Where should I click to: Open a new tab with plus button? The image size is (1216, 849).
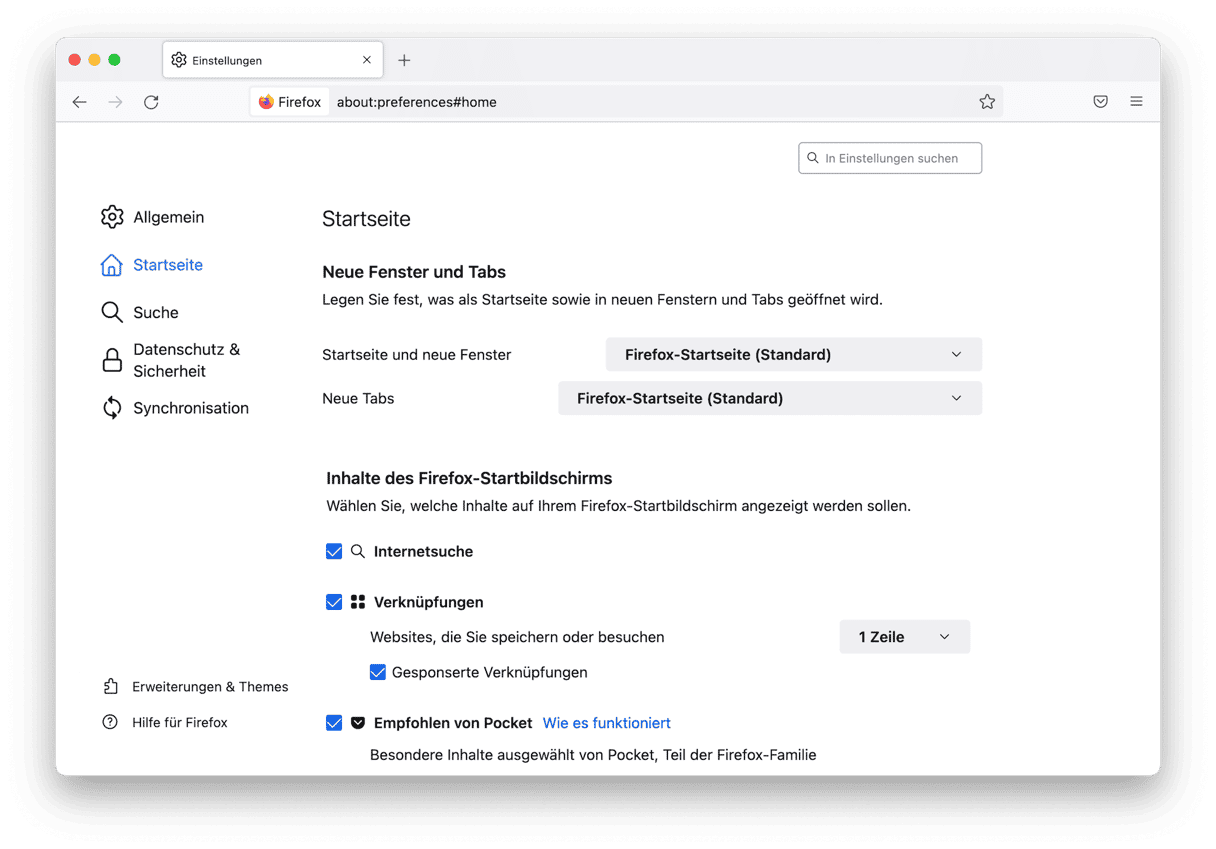click(404, 60)
